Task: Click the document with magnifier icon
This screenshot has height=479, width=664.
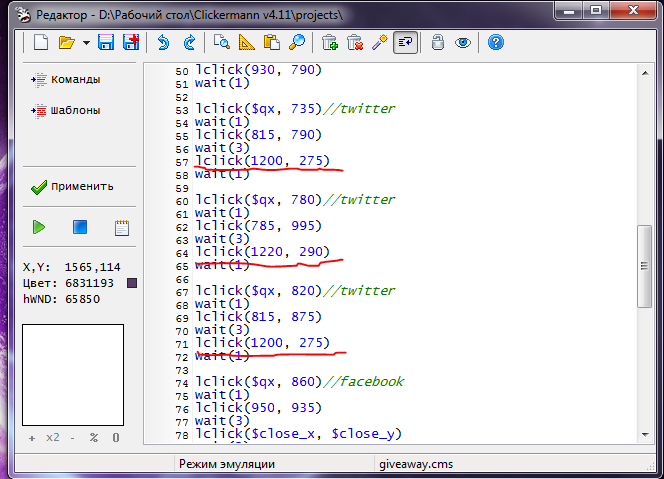Action: tap(221, 43)
